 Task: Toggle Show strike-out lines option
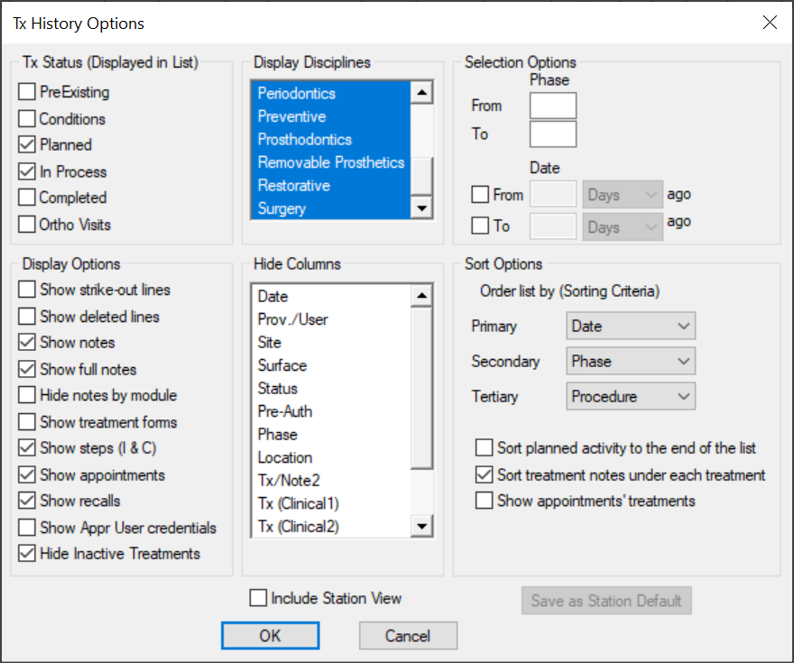(27, 290)
